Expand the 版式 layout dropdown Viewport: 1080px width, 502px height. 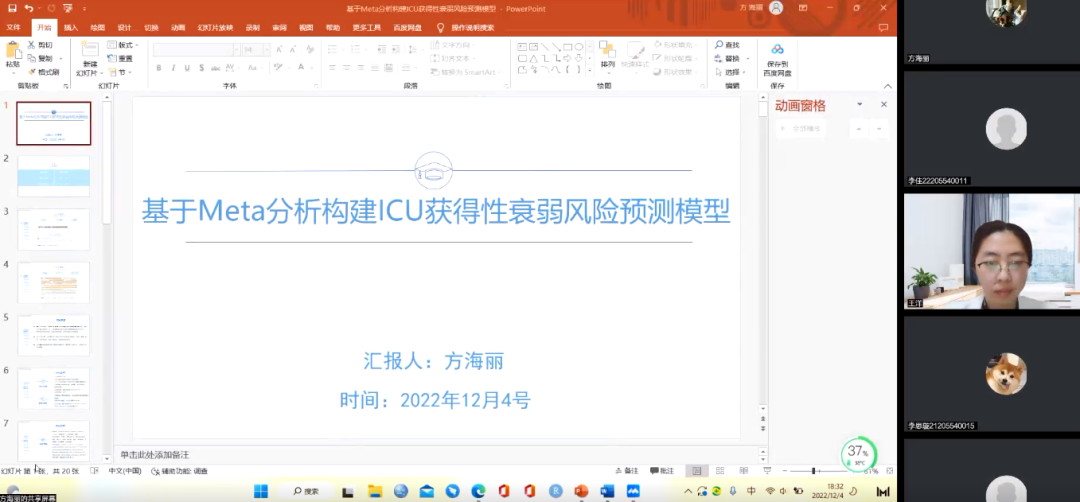coord(125,45)
